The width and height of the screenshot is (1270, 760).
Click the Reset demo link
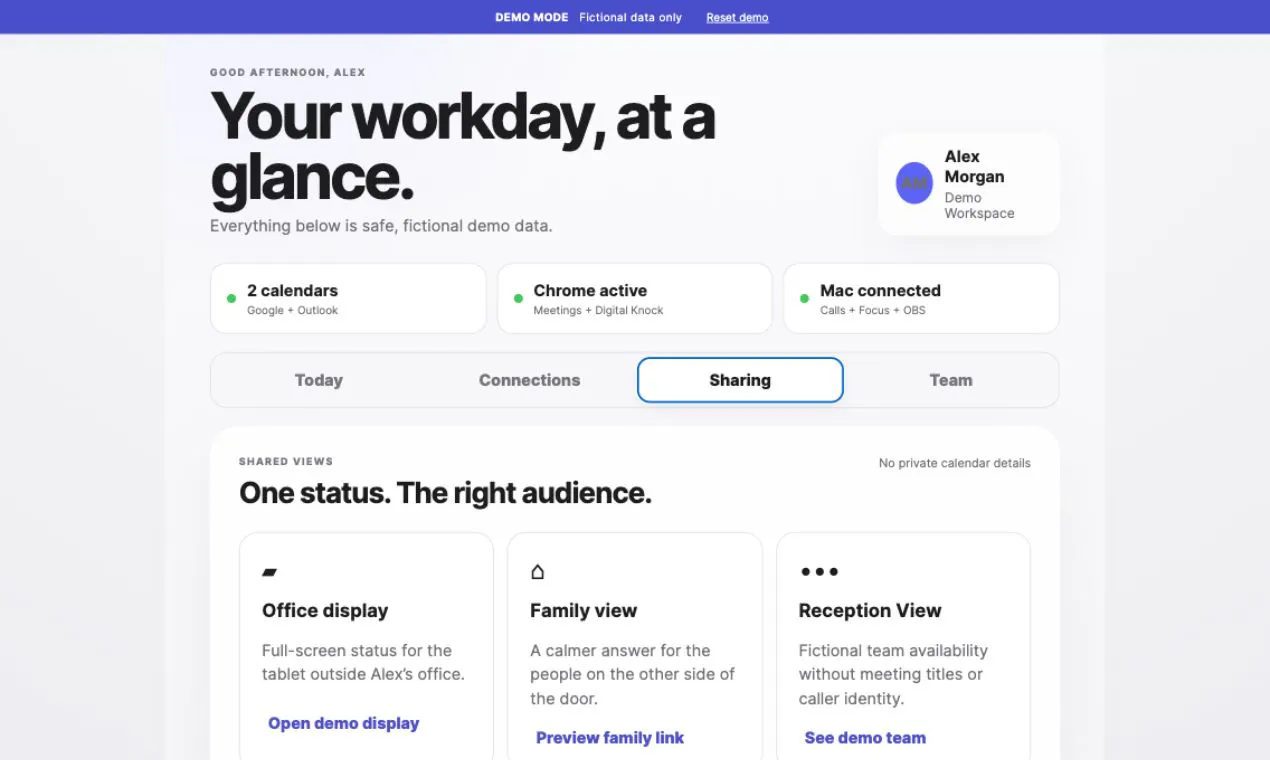[737, 17]
